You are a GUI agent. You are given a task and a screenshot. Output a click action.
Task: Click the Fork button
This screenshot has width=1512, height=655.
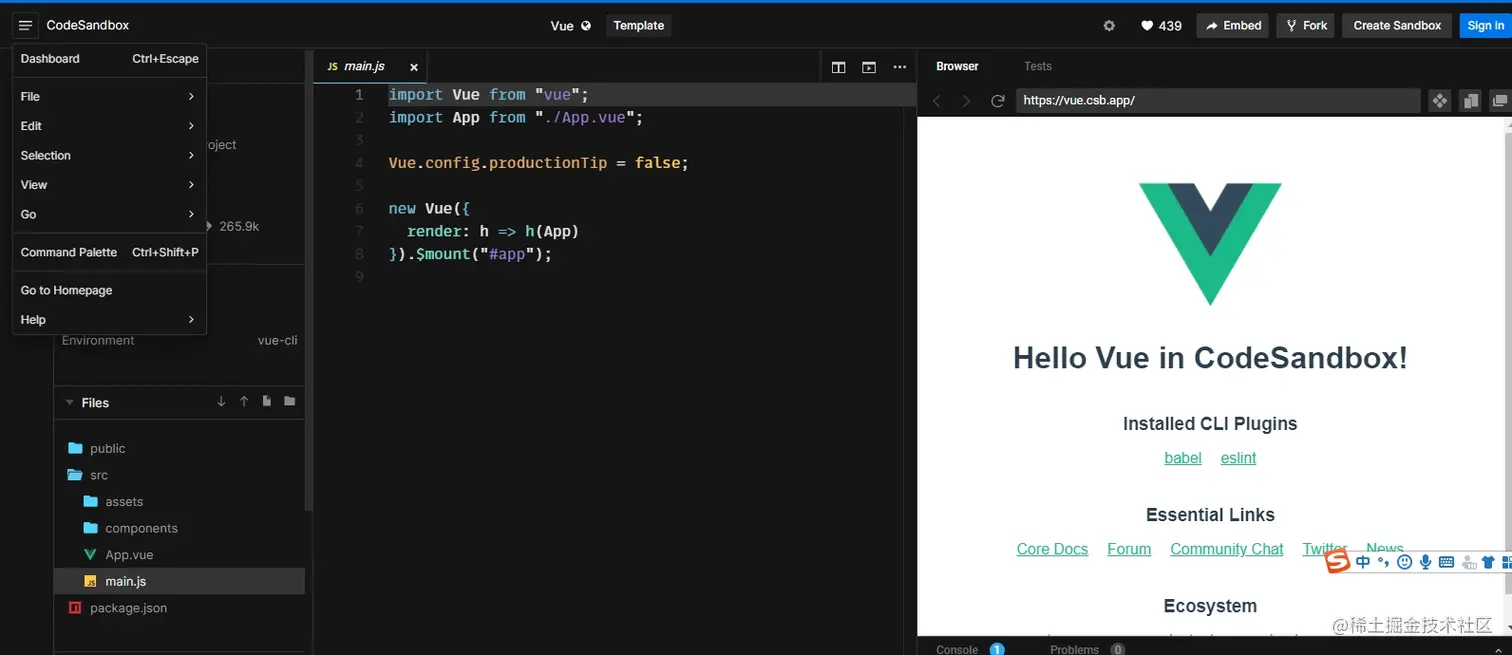1305,26
